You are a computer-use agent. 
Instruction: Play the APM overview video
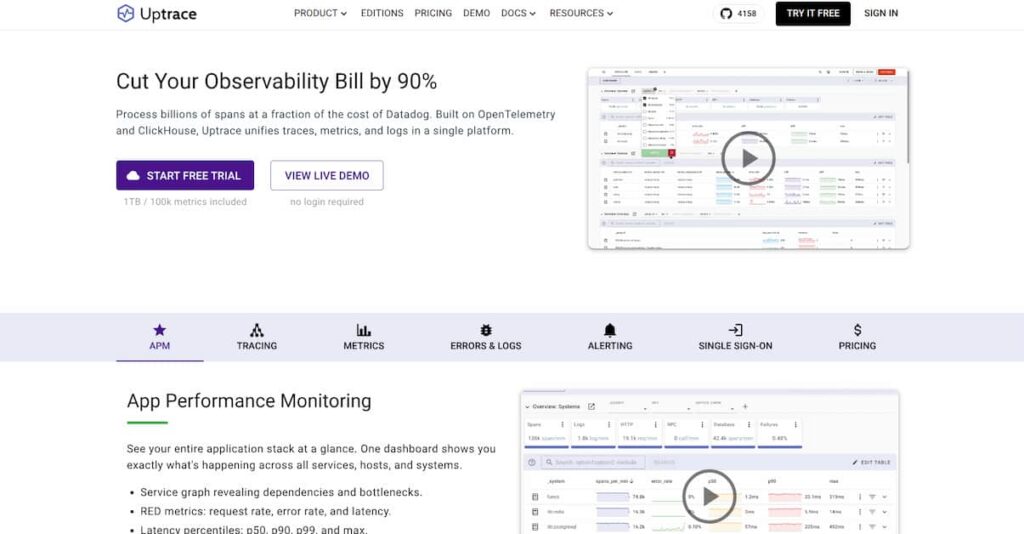(x=709, y=496)
